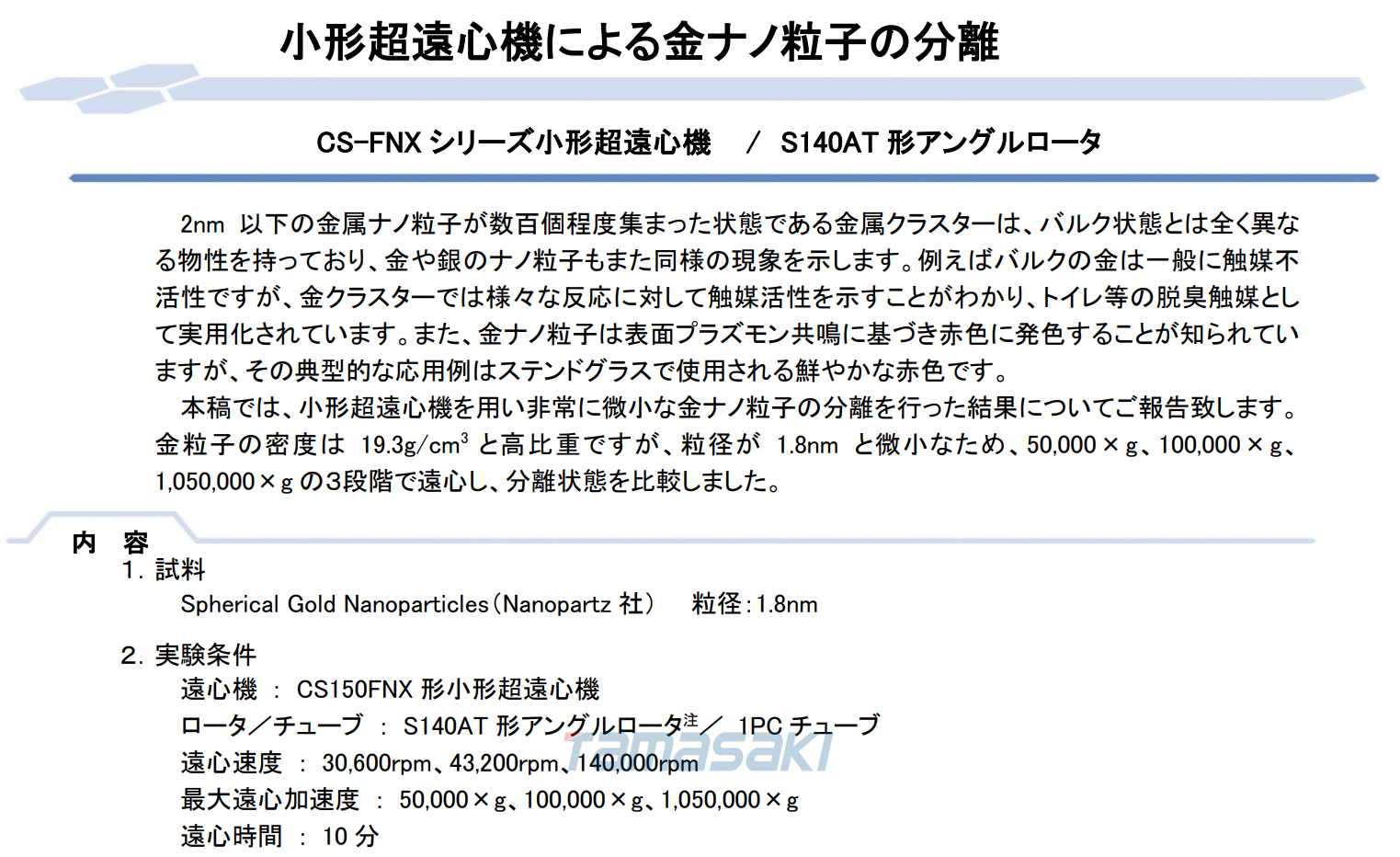Select subtitle text 'CS-FNX シリーズ小形超遠心機'
Screen dimensions: 1400x857
[x=514, y=143]
